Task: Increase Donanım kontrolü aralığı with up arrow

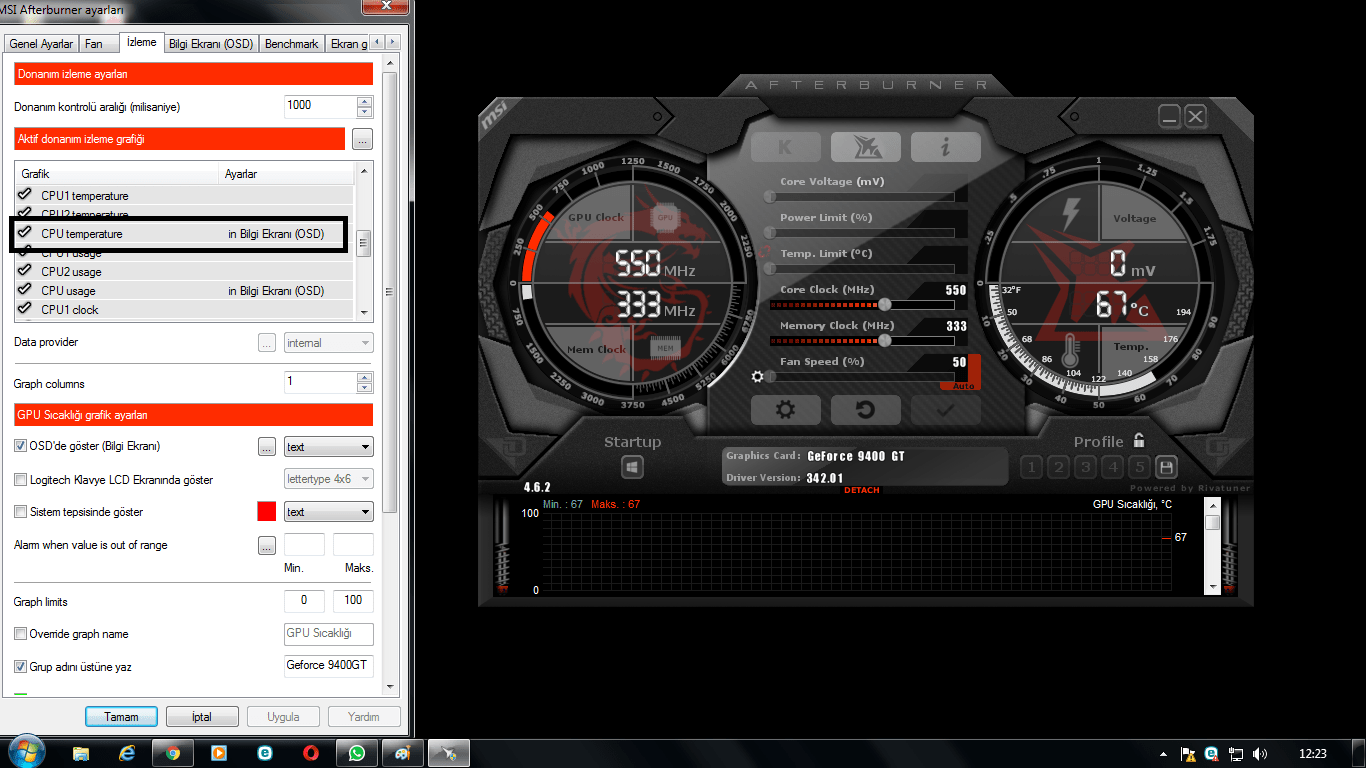Action: pyautogui.click(x=365, y=100)
